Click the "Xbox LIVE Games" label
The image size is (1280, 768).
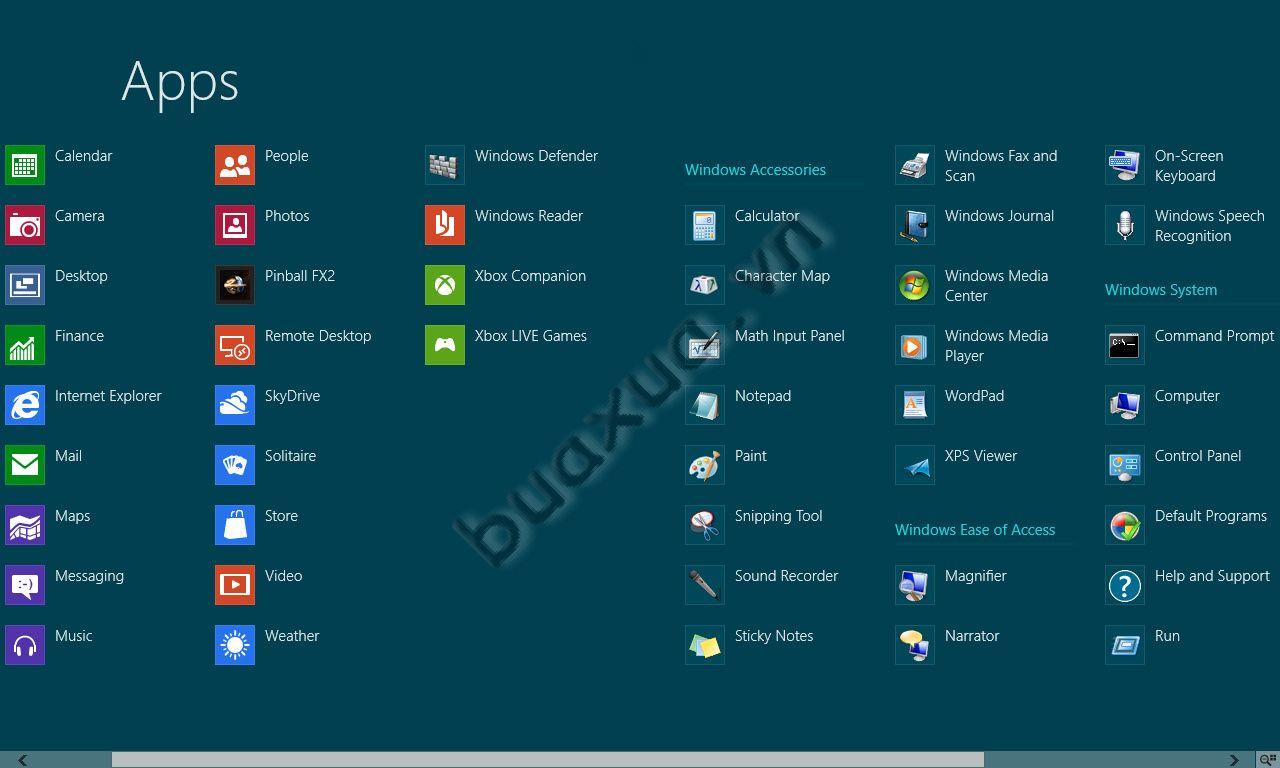tap(531, 336)
